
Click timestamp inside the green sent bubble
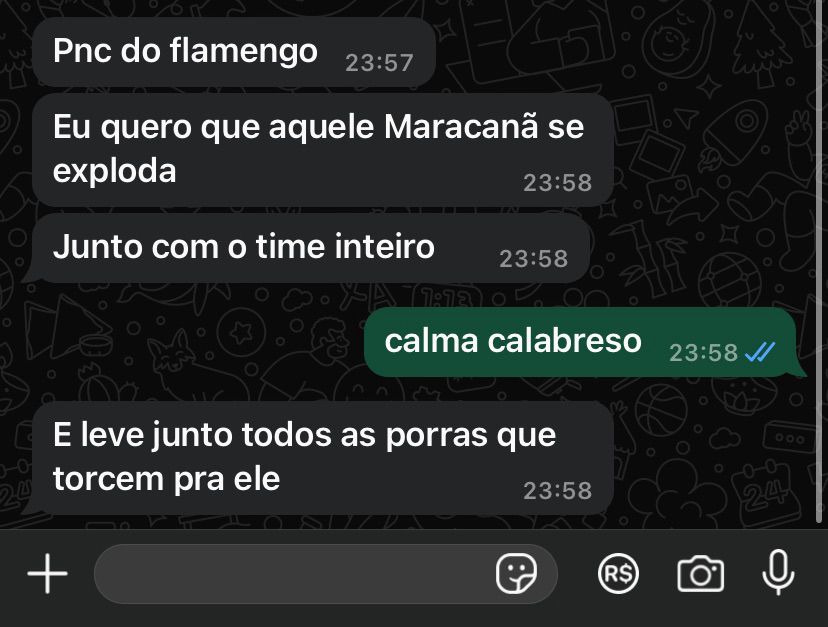tap(703, 352)
